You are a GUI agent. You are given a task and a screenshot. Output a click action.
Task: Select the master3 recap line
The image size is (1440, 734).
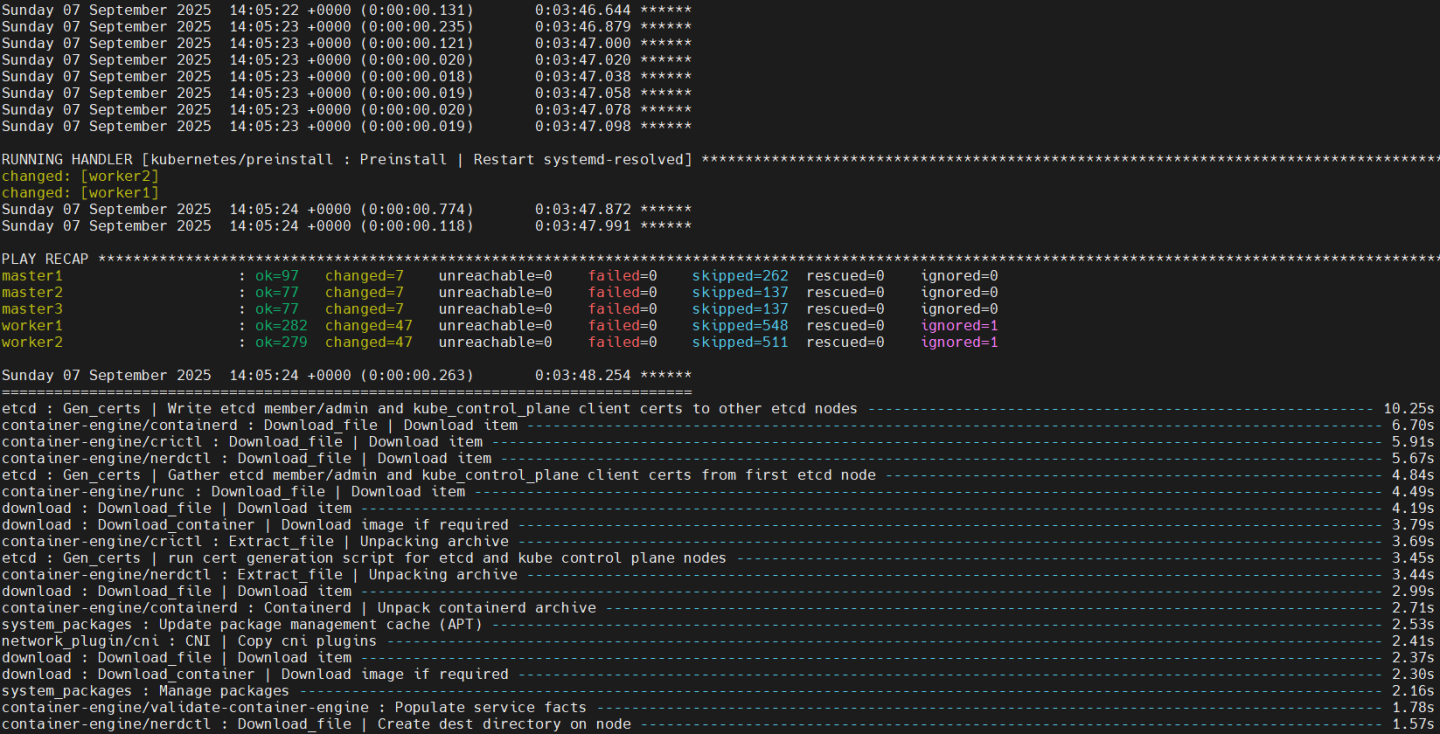32,308
